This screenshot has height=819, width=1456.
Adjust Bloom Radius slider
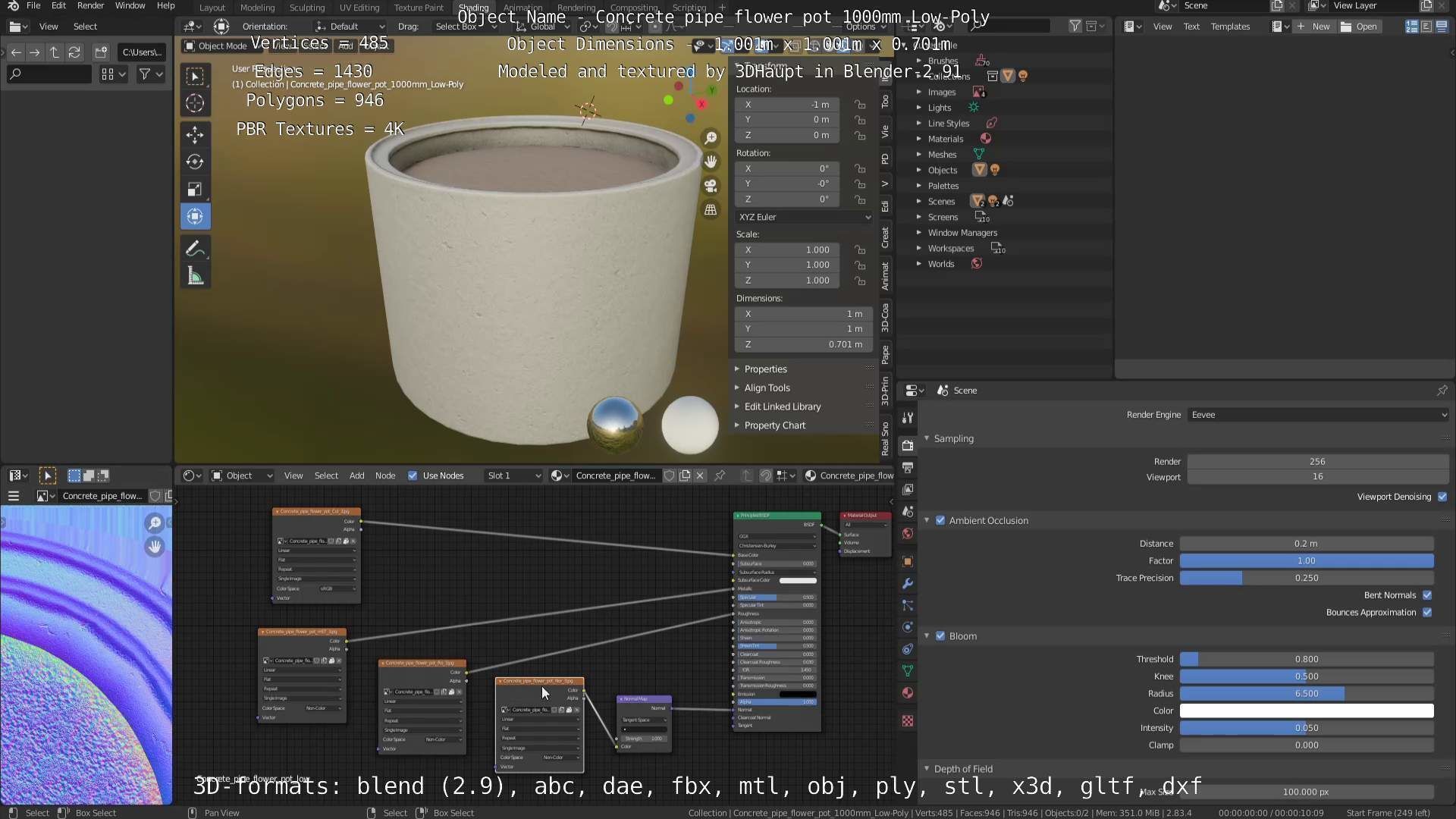(1307, 694)
